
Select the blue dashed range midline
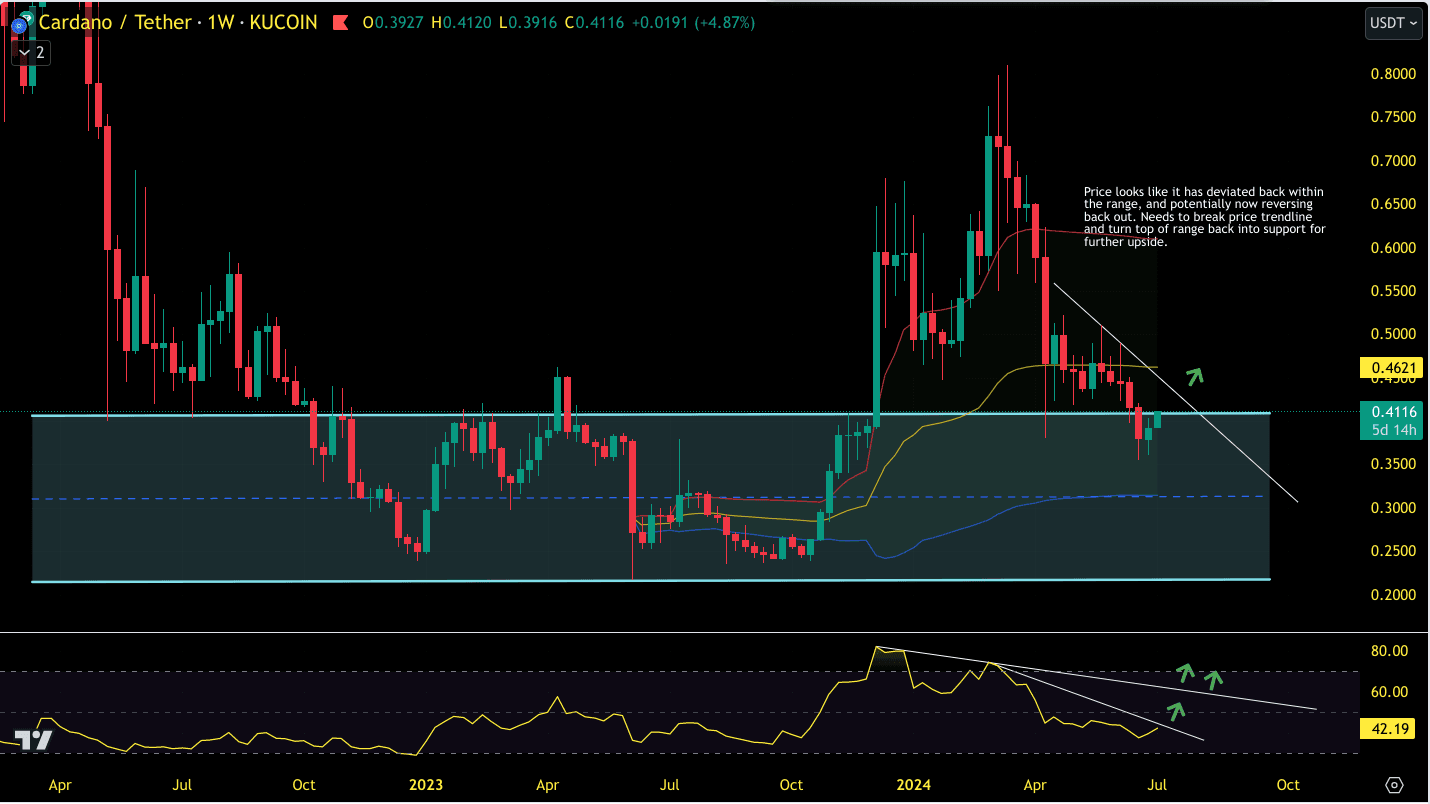650,498
